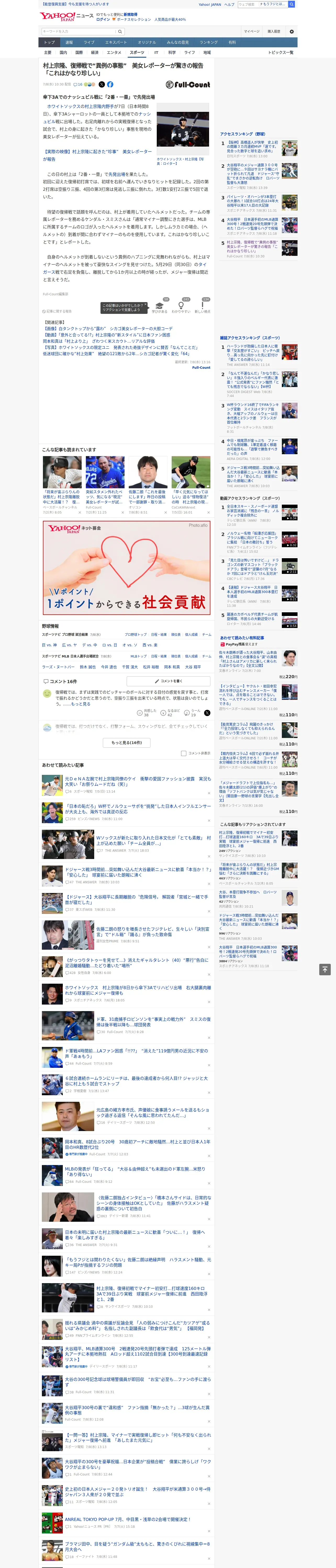
Task: Open the 地域 category
Action: pos(207,52)
